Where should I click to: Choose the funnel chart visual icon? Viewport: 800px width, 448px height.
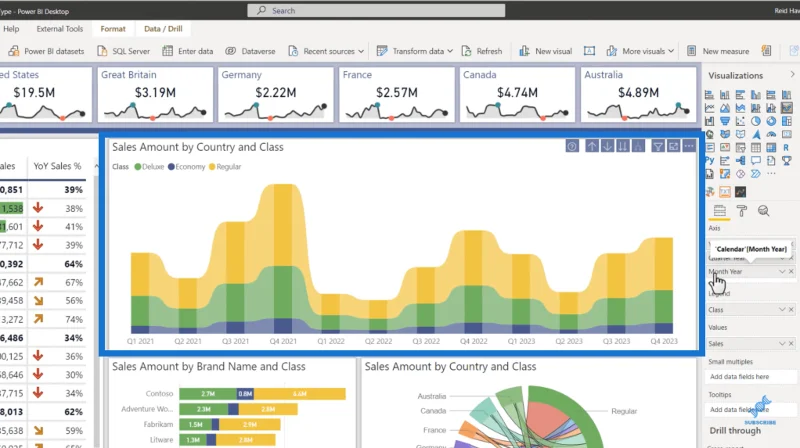[x=724, y=121]
